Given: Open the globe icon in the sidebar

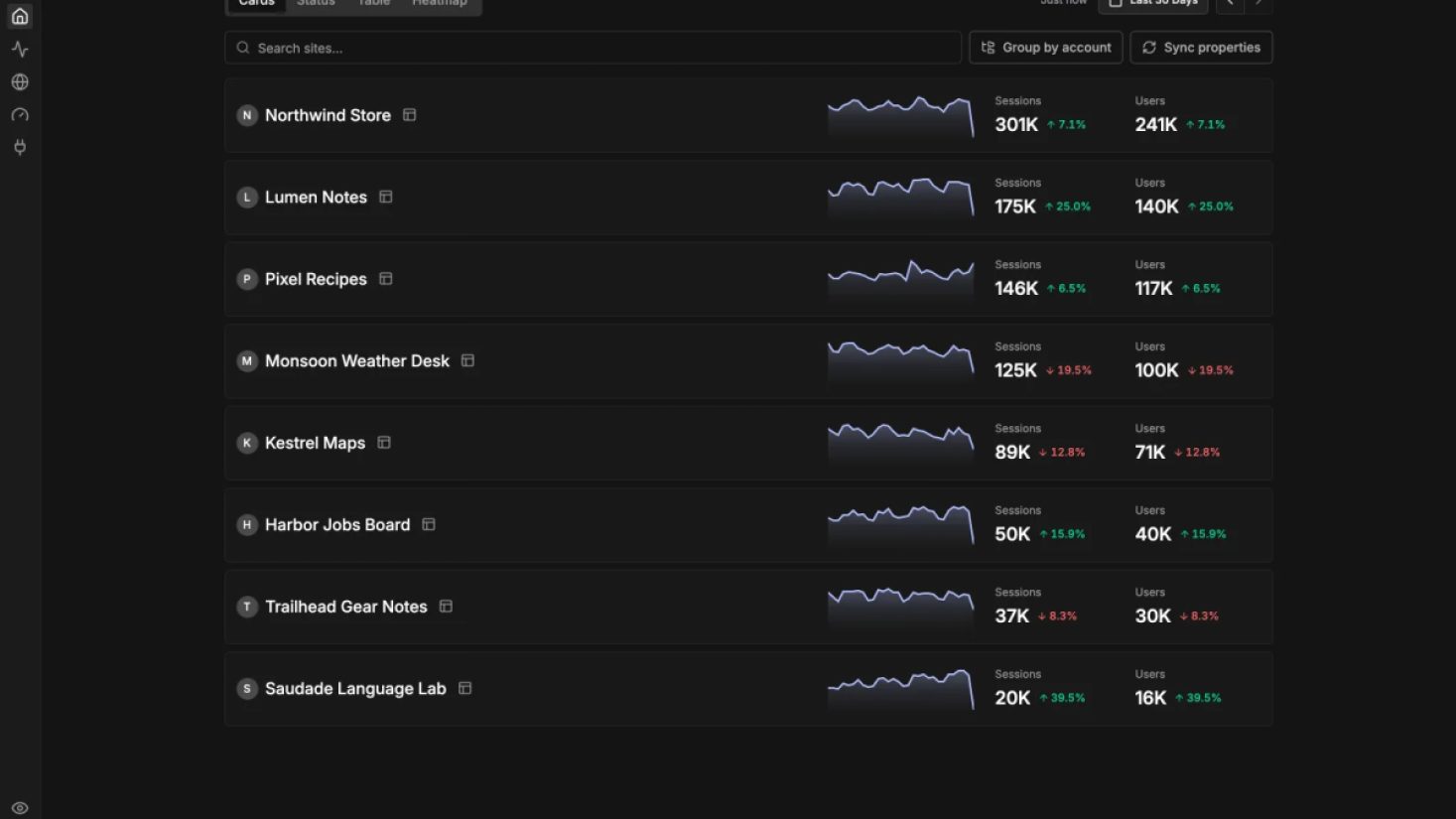Looking at the screenshot, I should (x=20, y=81).
